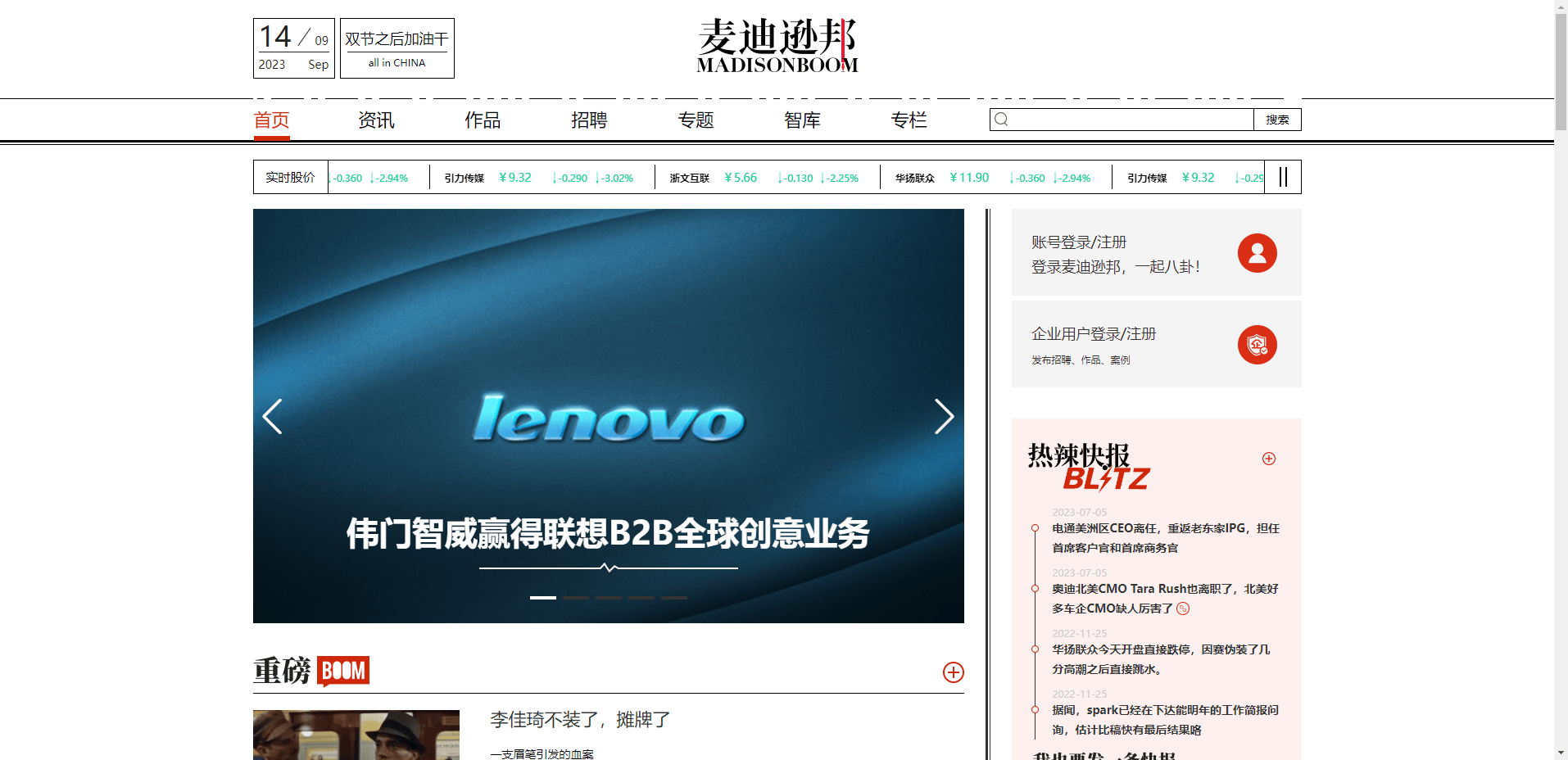Click the magnifier icon in search box

tap(1001, 120)
